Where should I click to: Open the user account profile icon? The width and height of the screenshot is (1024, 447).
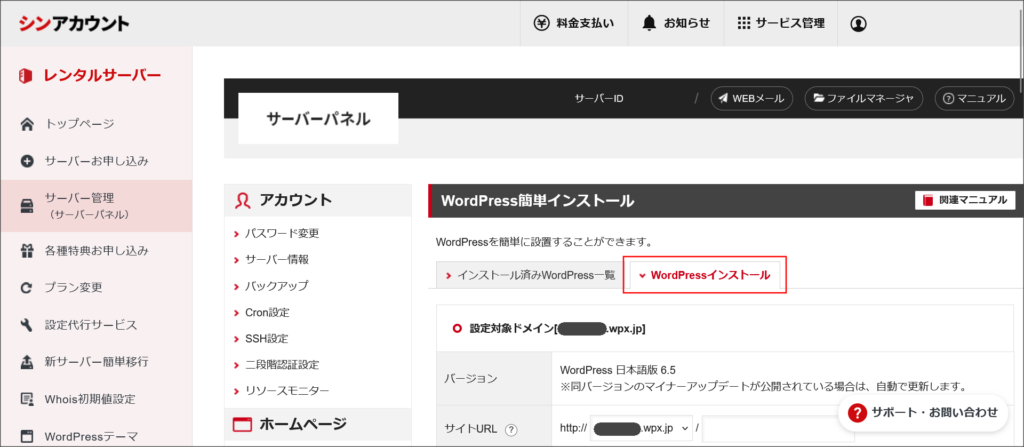point(858,24)
